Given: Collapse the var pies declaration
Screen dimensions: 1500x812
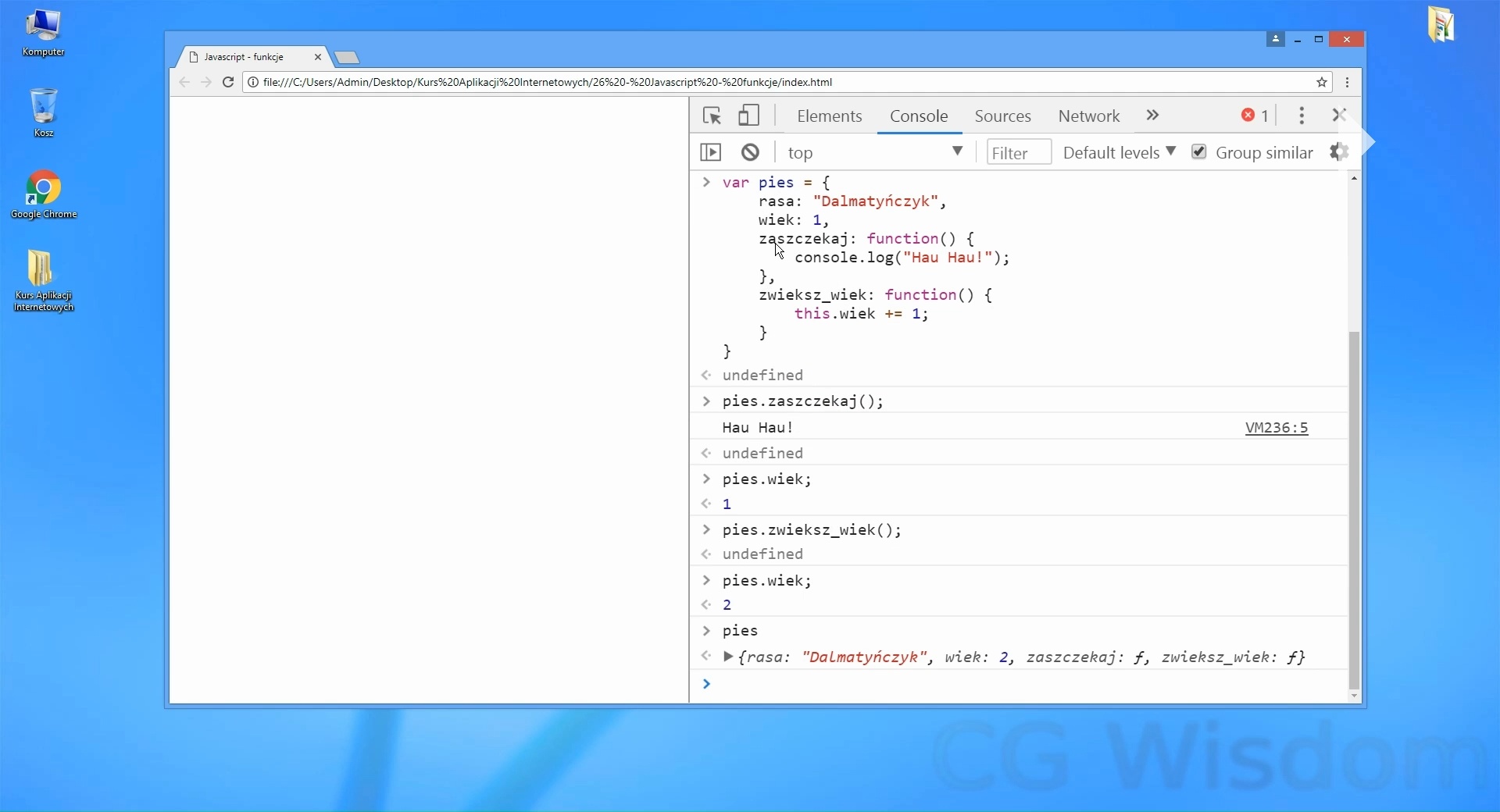Looking at the screenshot, I should pos(706,182).
